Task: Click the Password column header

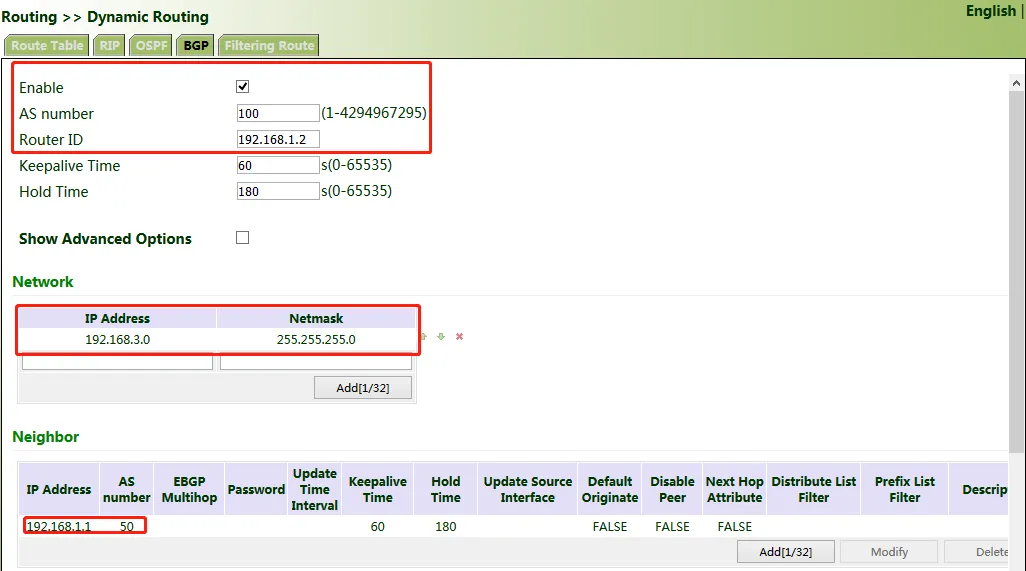Action: (x=256, y=489)
